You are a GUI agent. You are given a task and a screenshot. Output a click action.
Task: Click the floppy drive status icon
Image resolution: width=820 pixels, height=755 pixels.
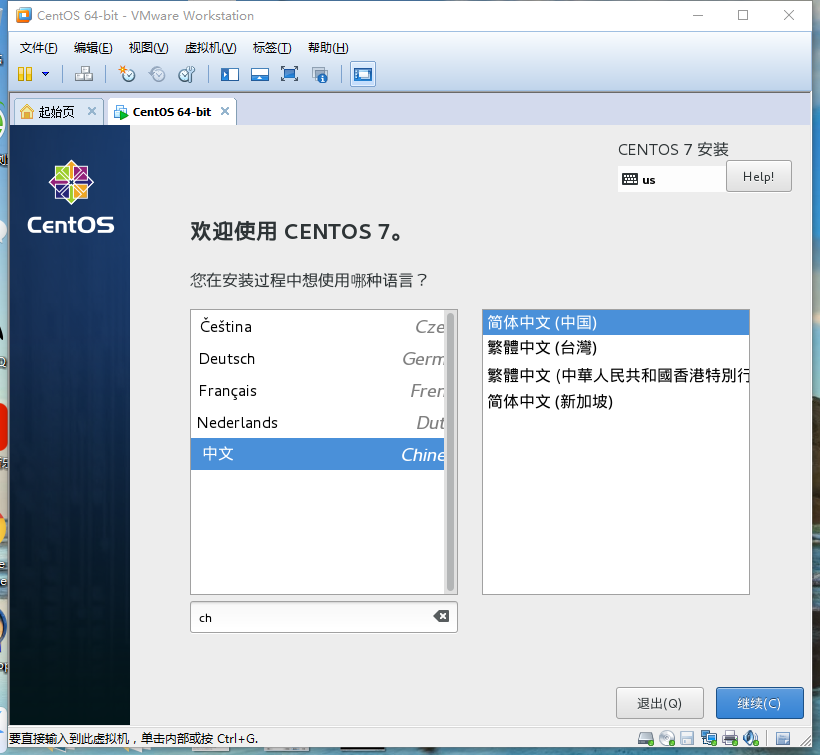pos(687,738)
